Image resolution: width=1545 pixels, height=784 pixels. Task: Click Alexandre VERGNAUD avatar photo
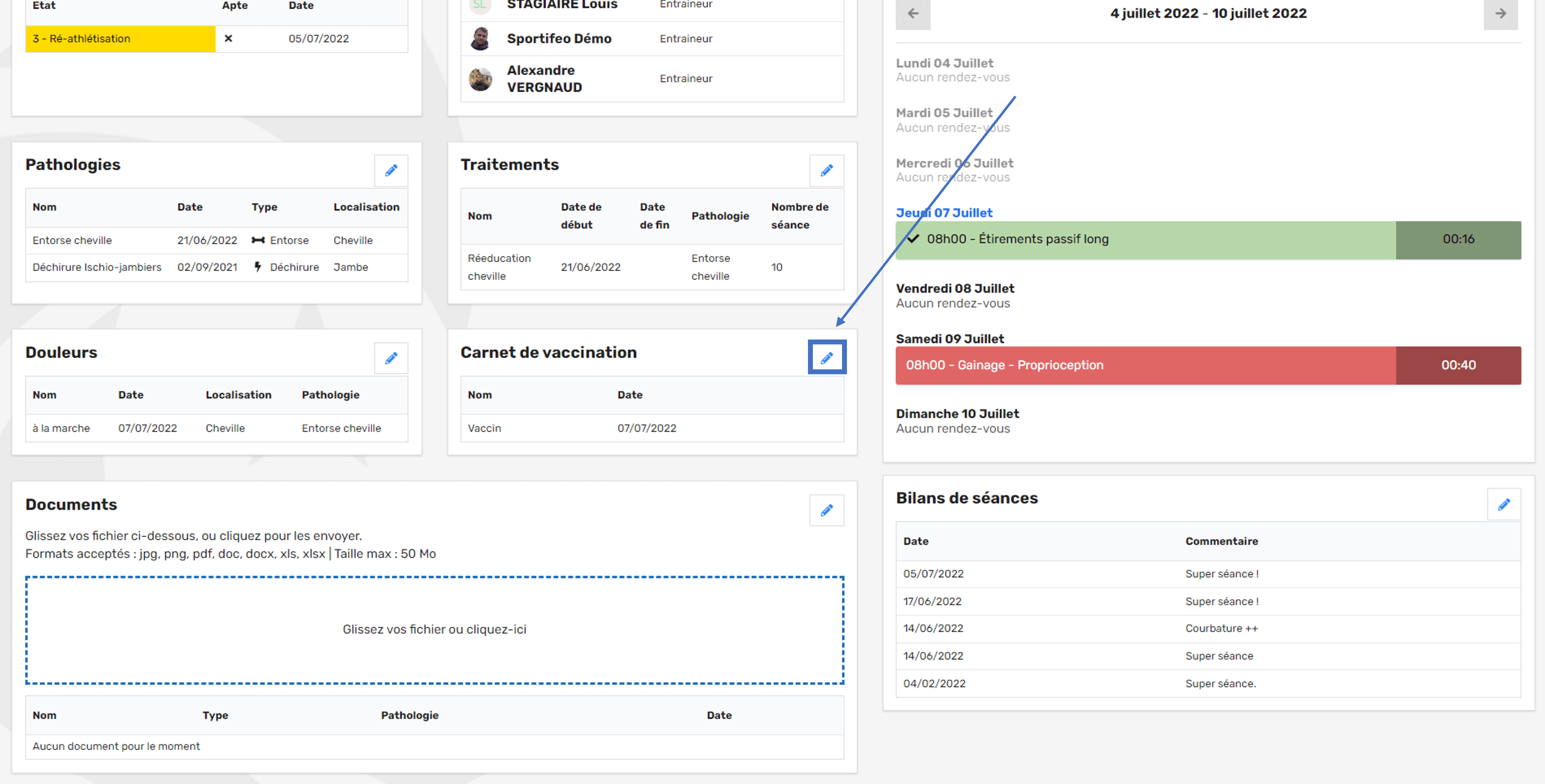pos(480,79)
